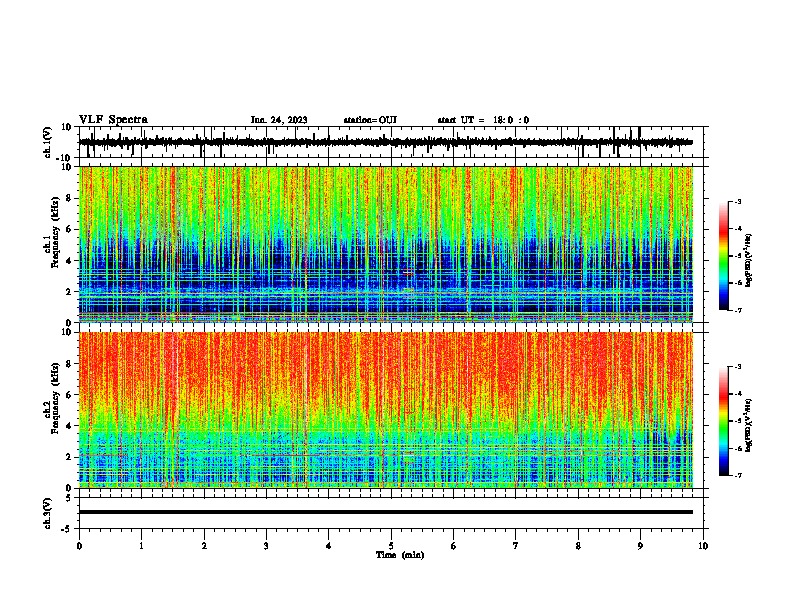Click the "3" tick on time axis
This screenshot has width=792, height=612.
(x=266, y=546)
